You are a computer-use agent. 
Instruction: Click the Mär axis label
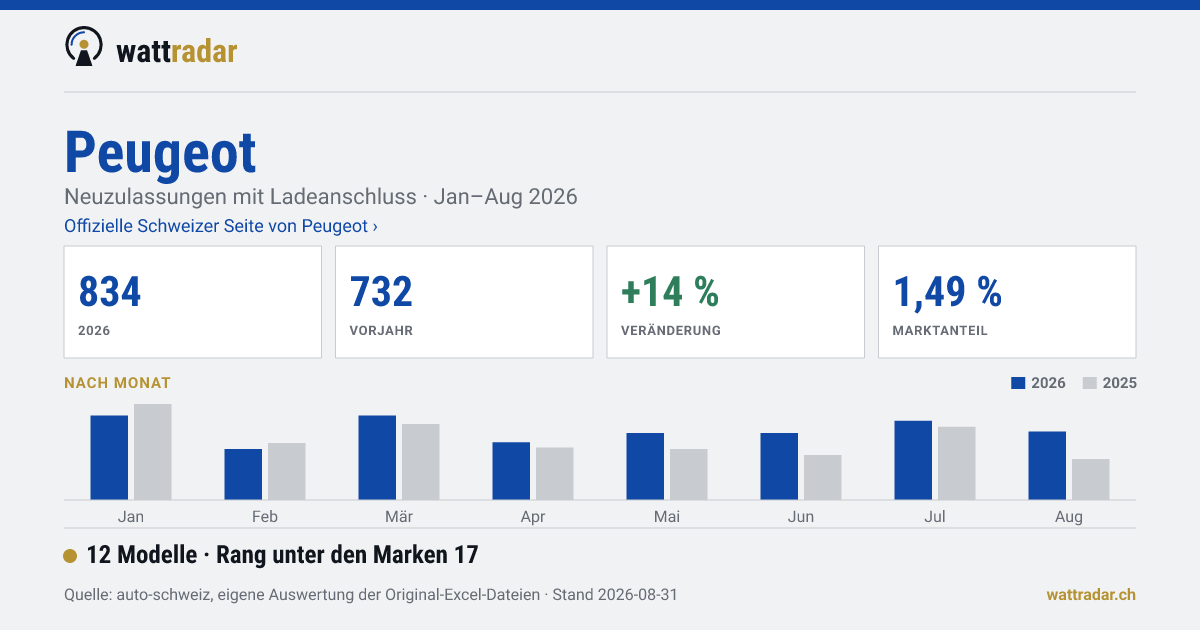click(399, 516)
